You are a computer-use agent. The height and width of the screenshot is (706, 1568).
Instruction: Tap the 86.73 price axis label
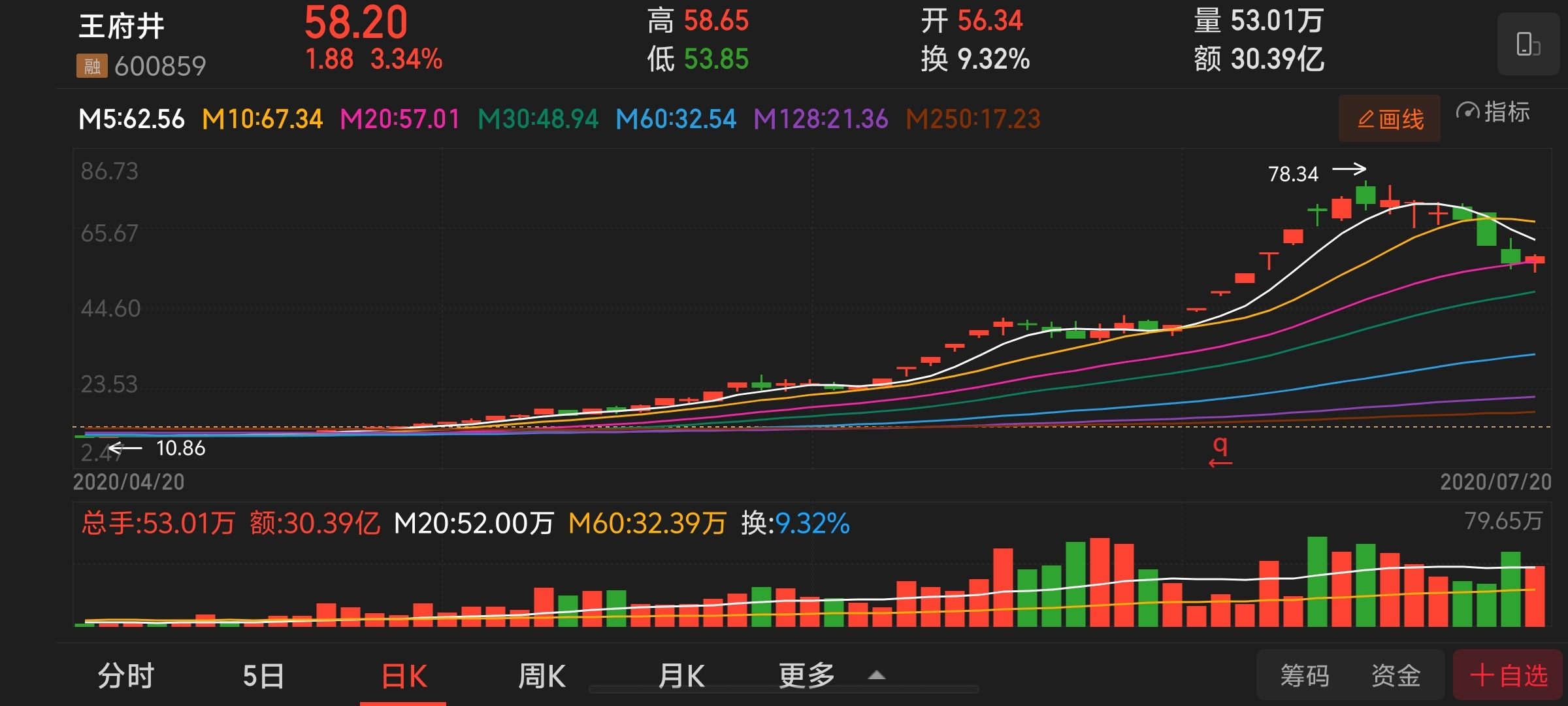pyautogui.click(x=109, y=171)
